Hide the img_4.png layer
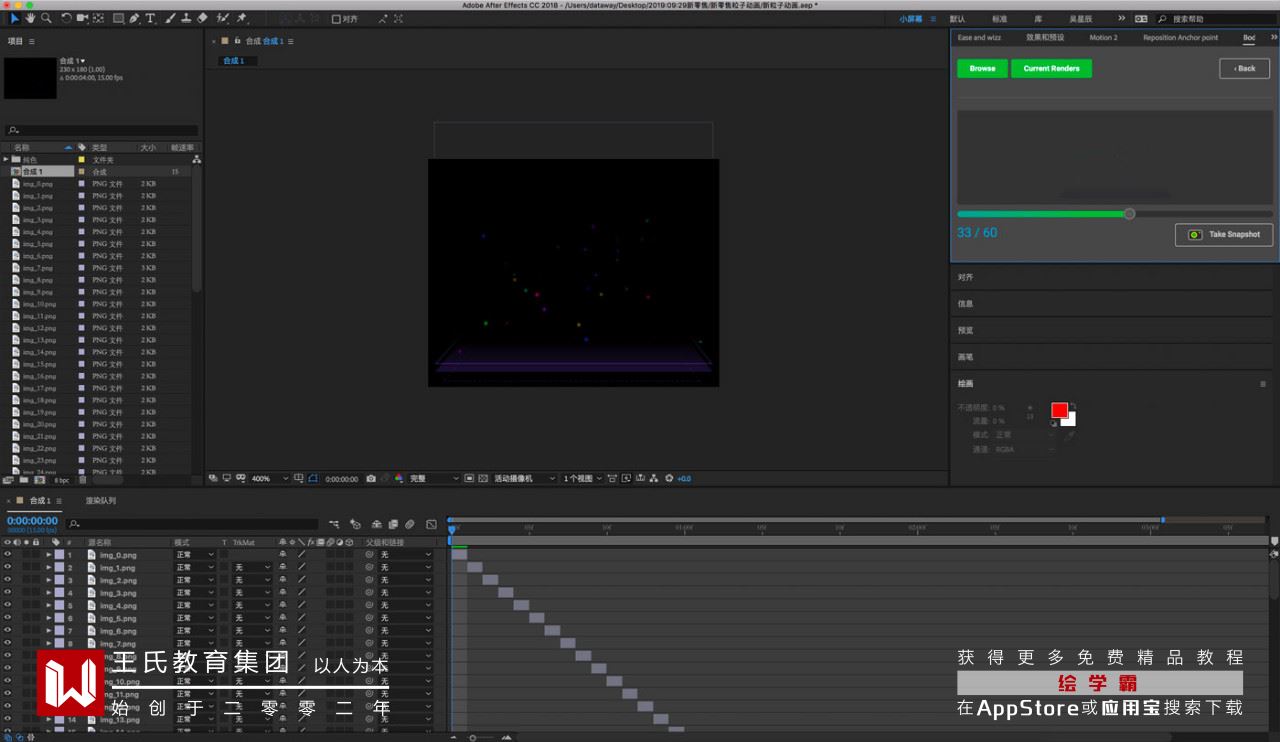This screenshot has height=742, width=1280. point(7,605)
